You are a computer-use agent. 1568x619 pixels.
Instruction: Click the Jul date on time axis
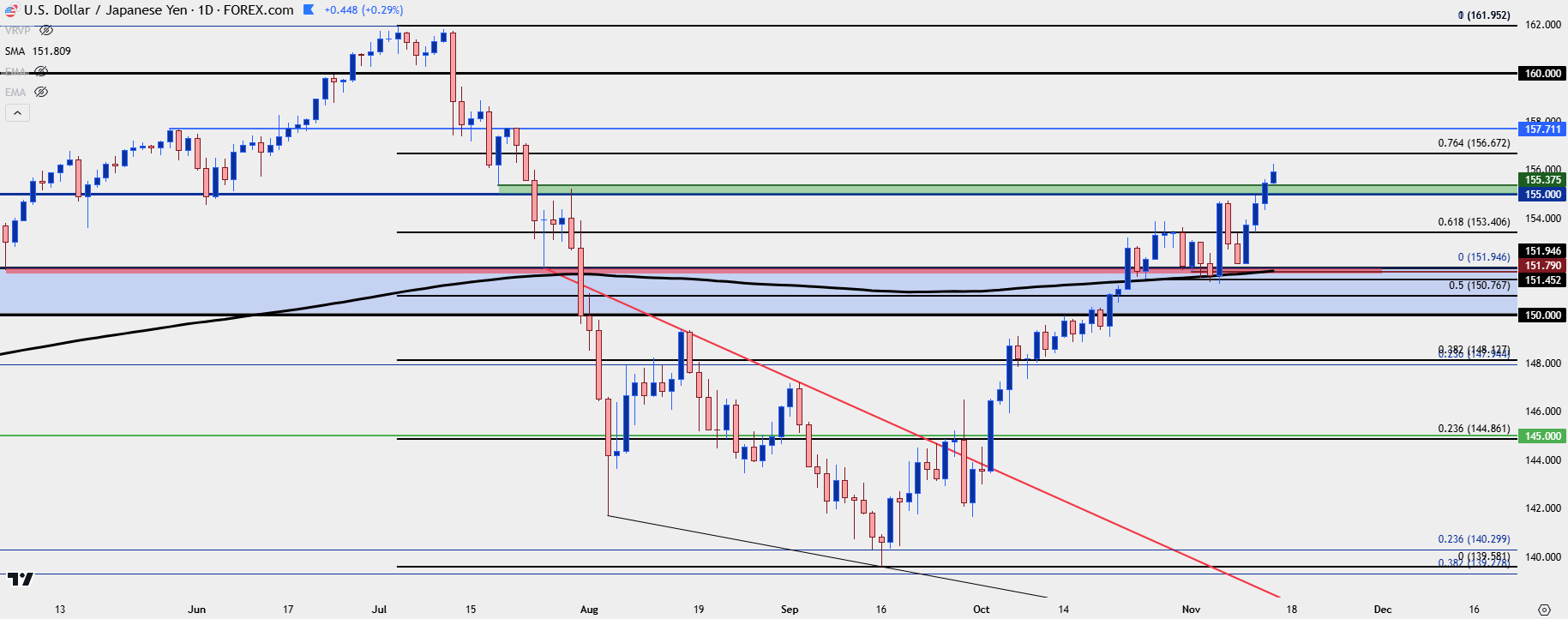pos(379,610)
